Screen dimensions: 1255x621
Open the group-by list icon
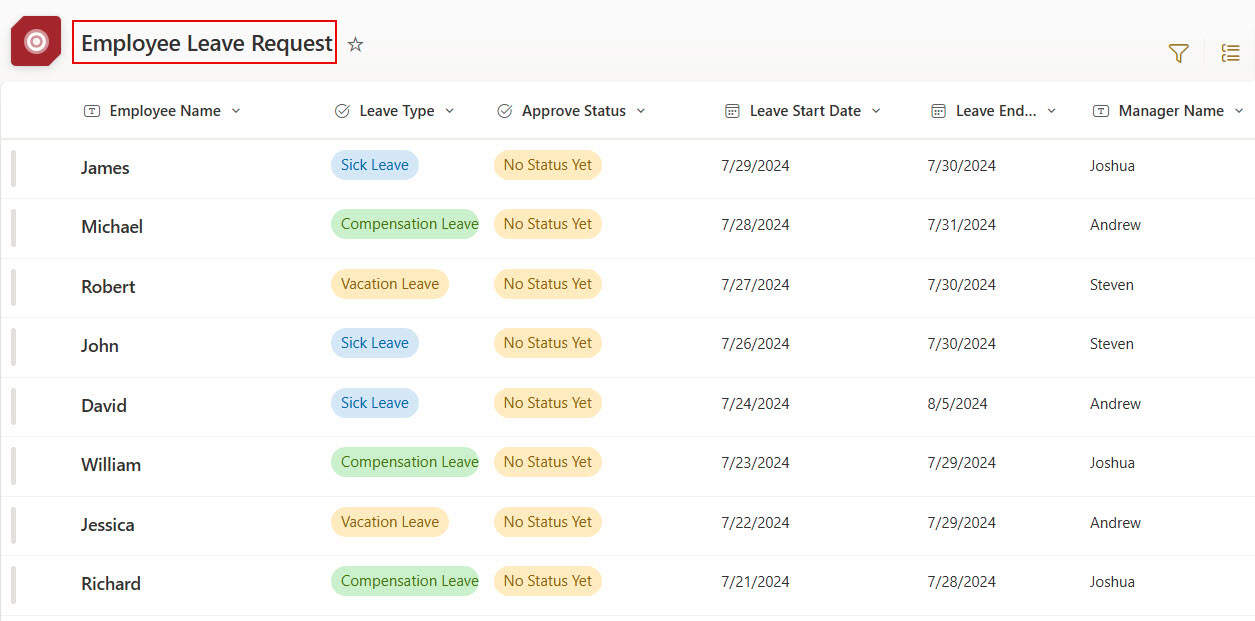(x=1231, y=54)
